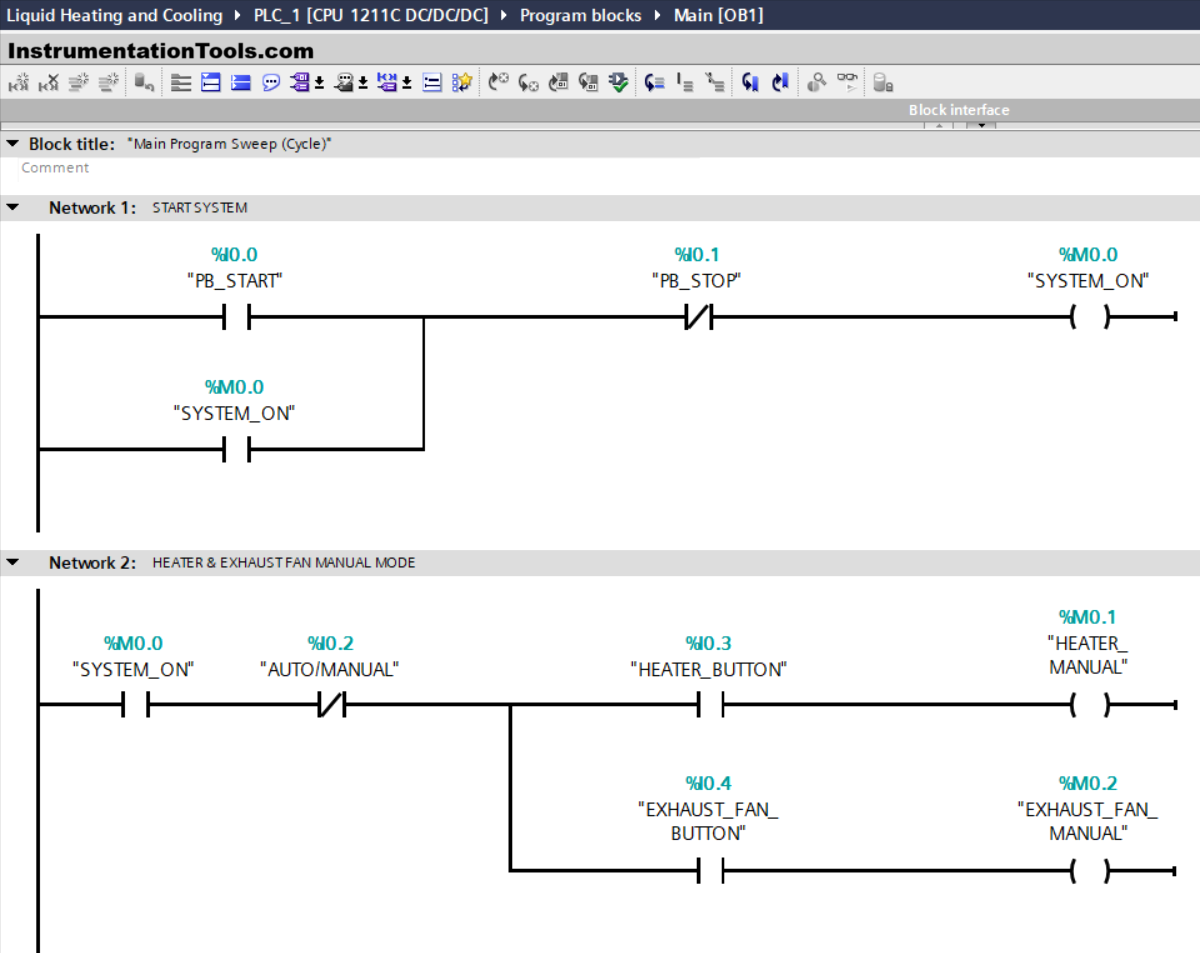Click the green checkmark consistency check icon
This screenshot has height=953, width=1200.
click(x=619, y=83)
